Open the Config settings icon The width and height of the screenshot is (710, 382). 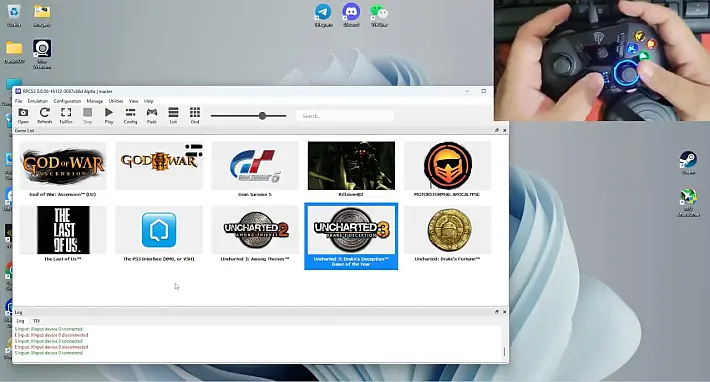(x=130, y=115)
